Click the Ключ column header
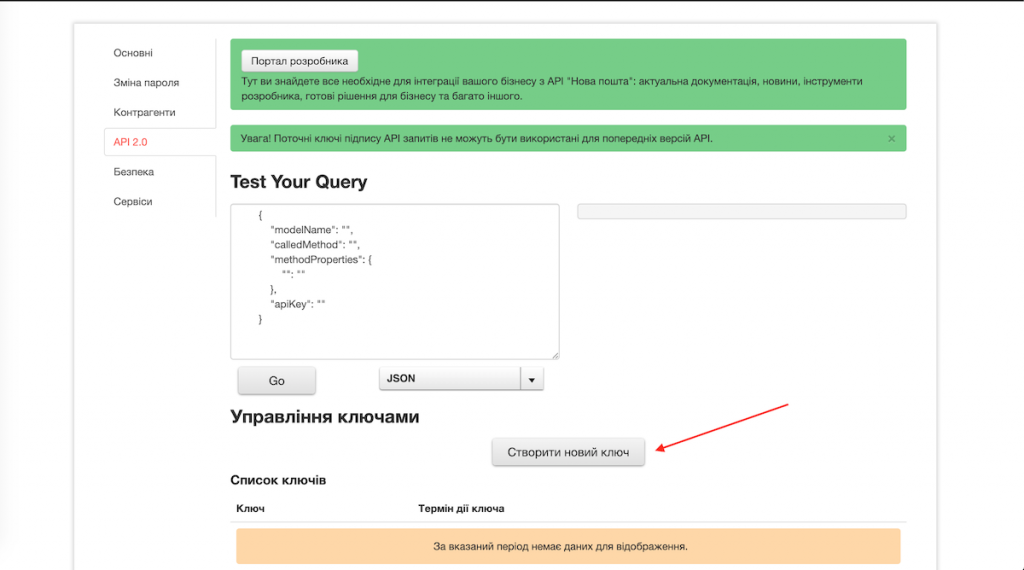 click(x=250, y=508)
